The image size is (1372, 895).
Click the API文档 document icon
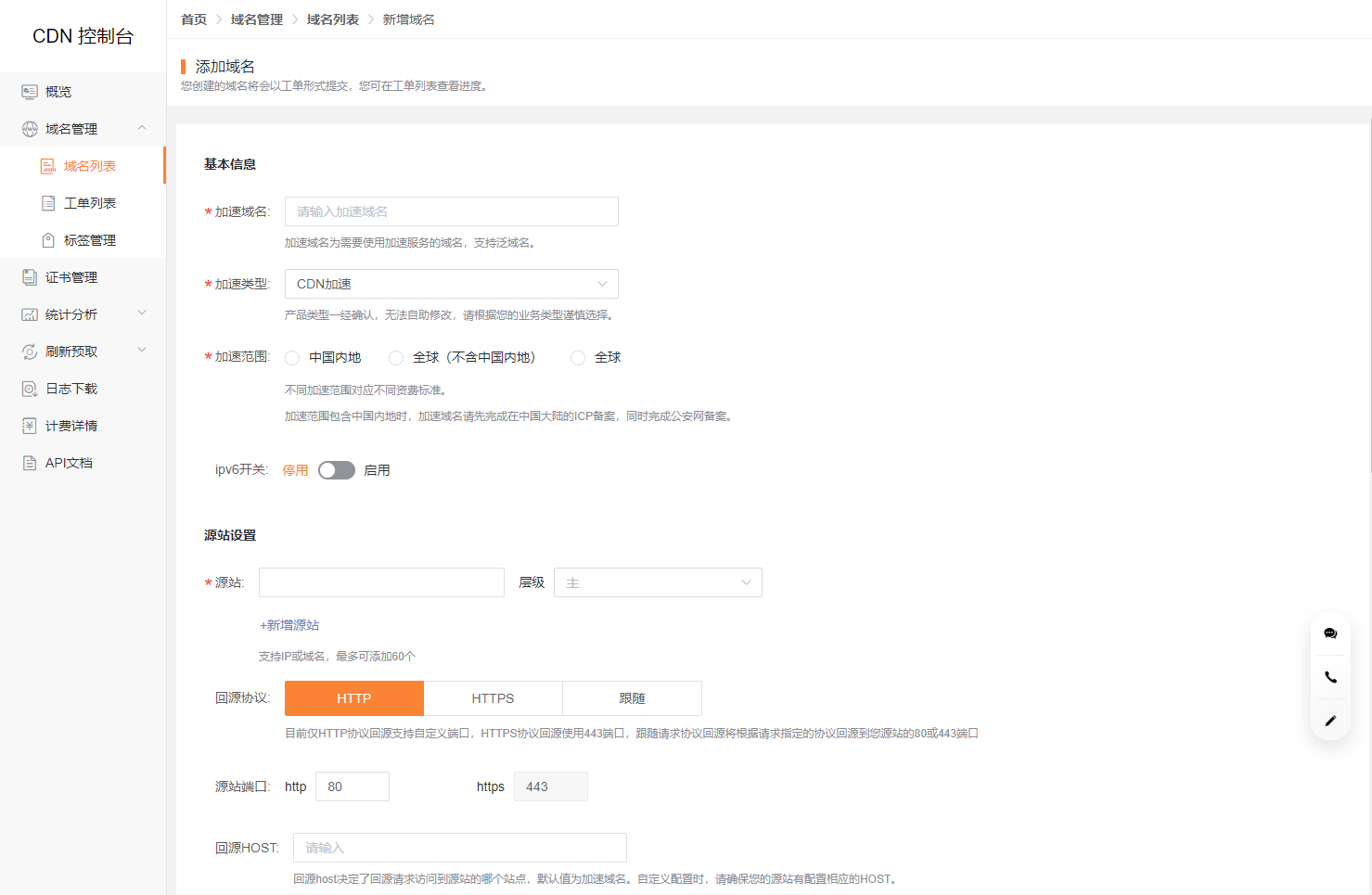tap(30, 463)
